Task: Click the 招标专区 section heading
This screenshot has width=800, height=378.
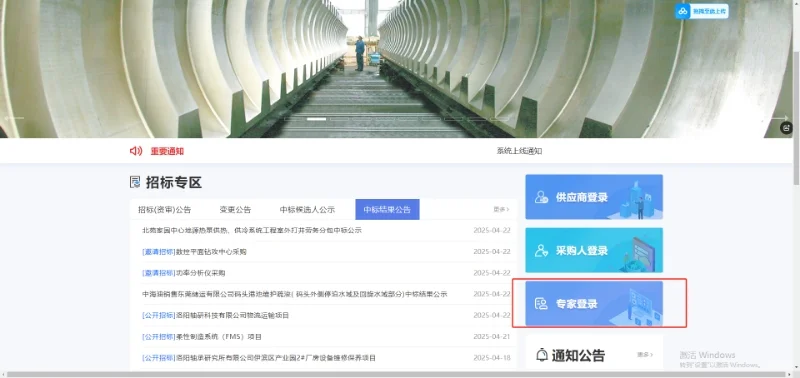Action: (174, 182)
